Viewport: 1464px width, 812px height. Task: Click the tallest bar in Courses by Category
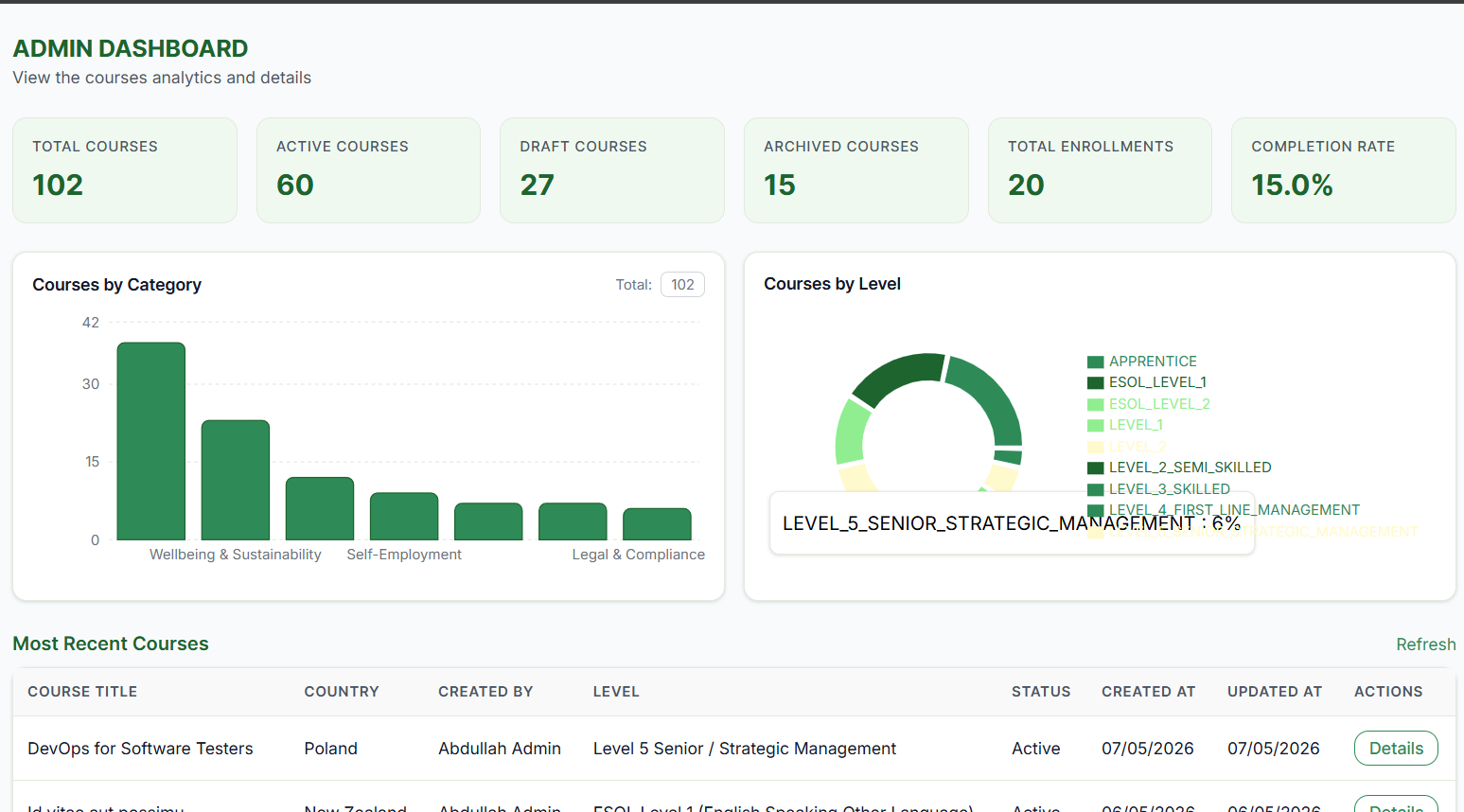[151, 441]
